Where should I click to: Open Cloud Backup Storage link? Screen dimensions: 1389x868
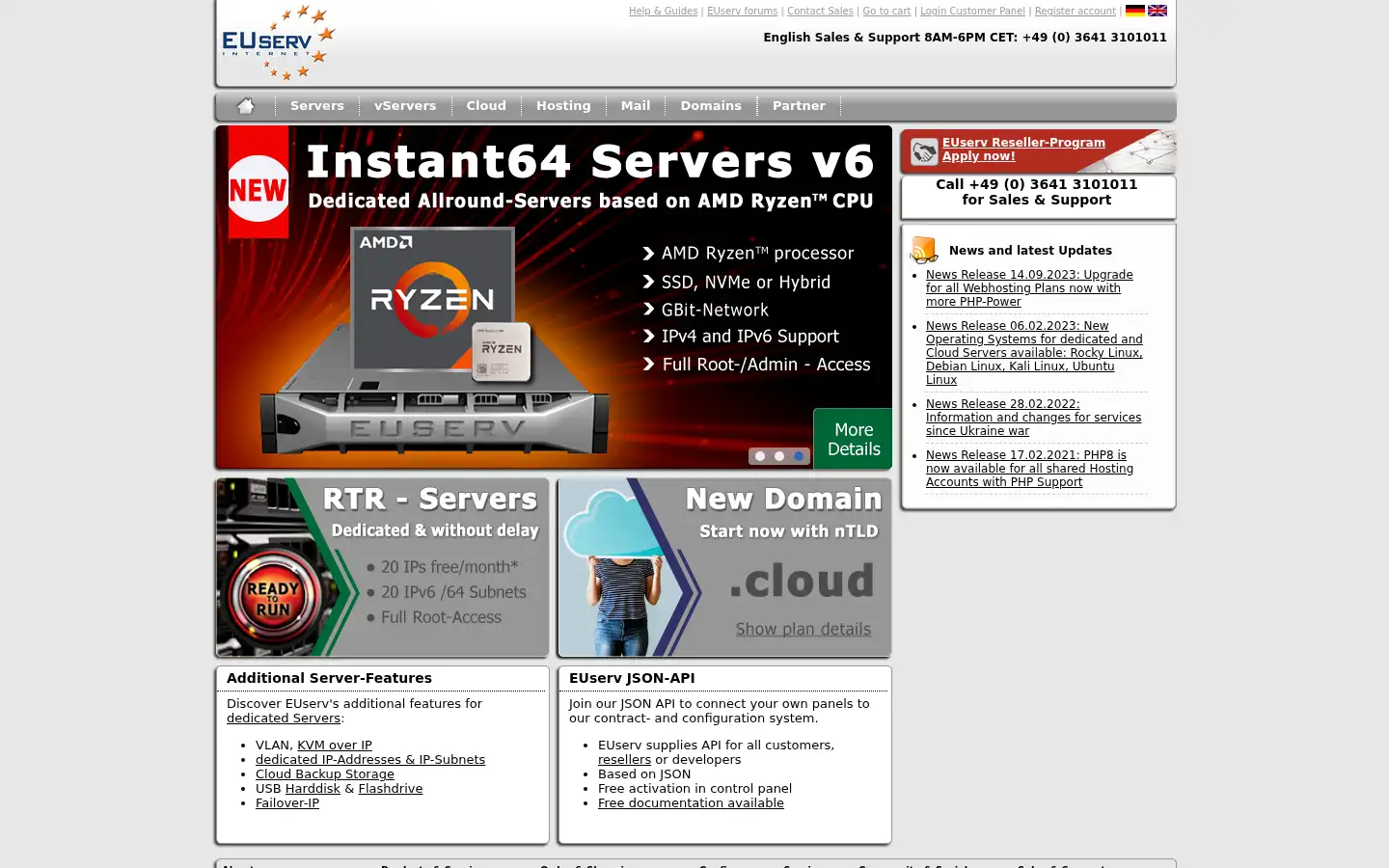pos(325,774)
